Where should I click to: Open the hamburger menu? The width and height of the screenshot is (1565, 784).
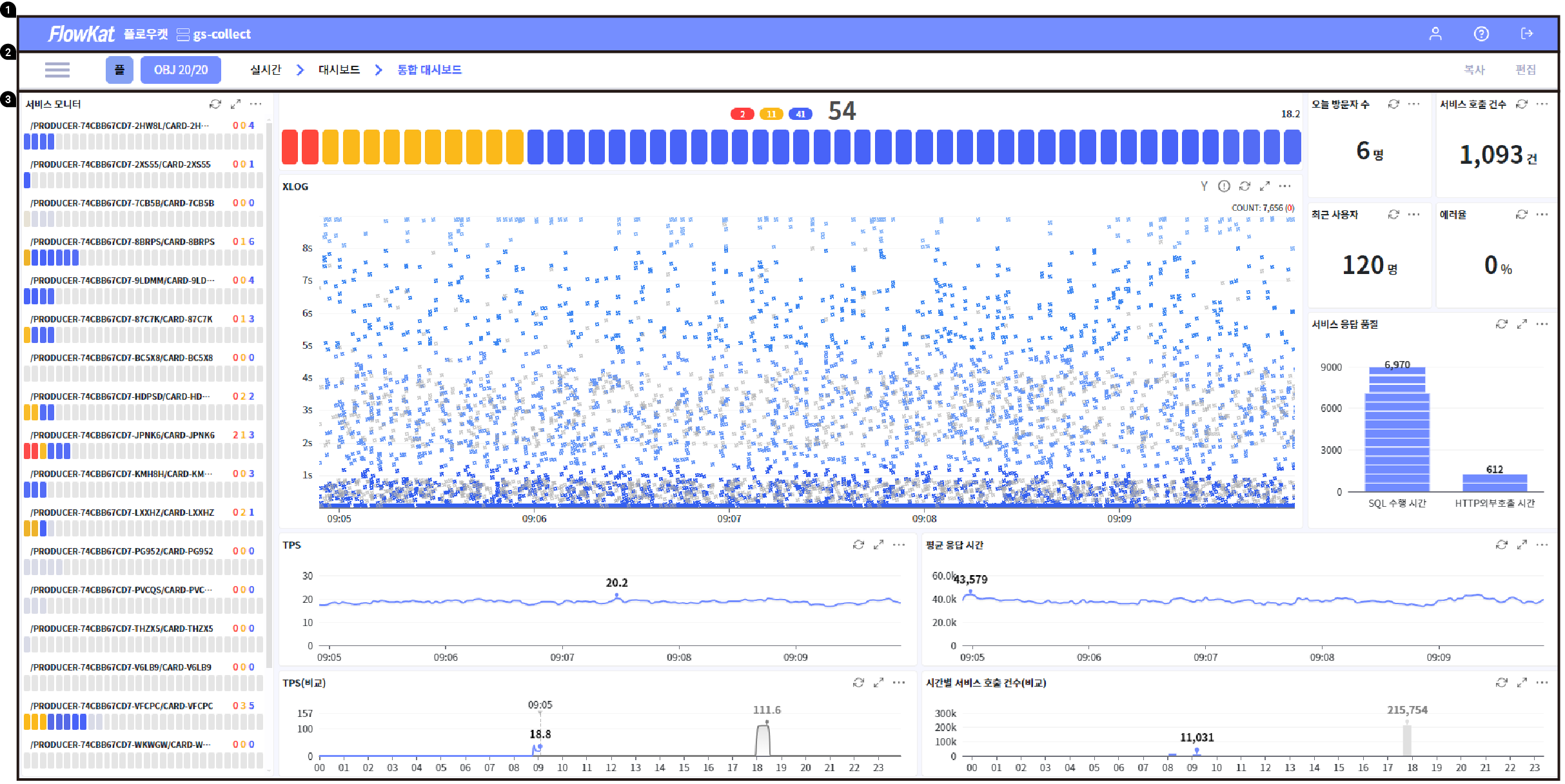[57, 70]
